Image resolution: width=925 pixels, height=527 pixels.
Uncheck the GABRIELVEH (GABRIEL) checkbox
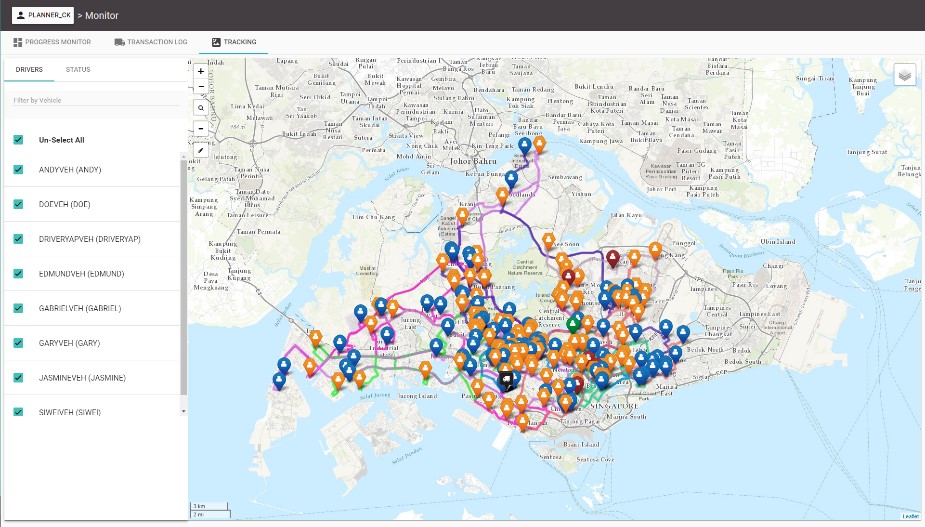pos(18,308)
